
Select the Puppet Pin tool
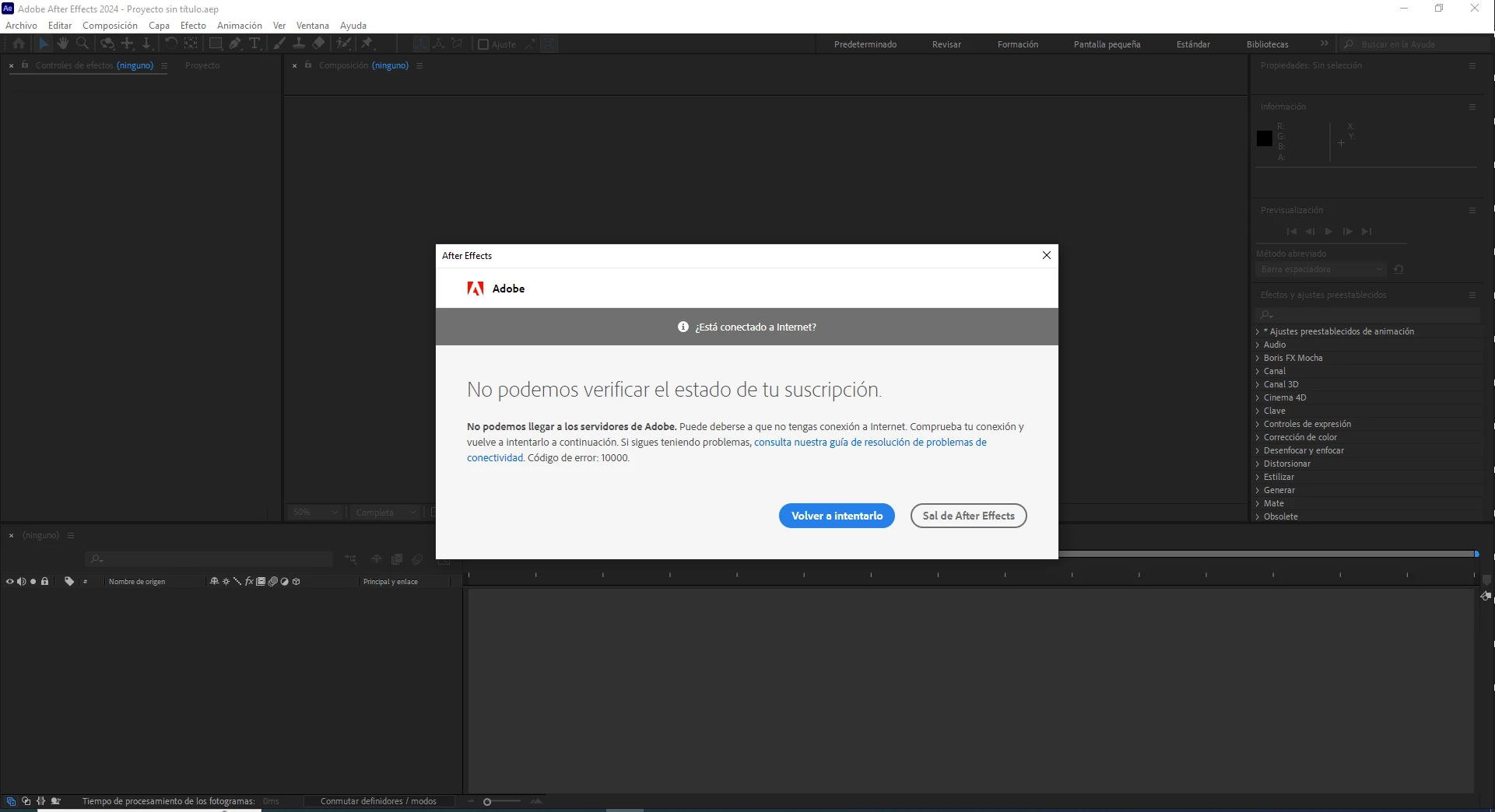click(367, 44)
